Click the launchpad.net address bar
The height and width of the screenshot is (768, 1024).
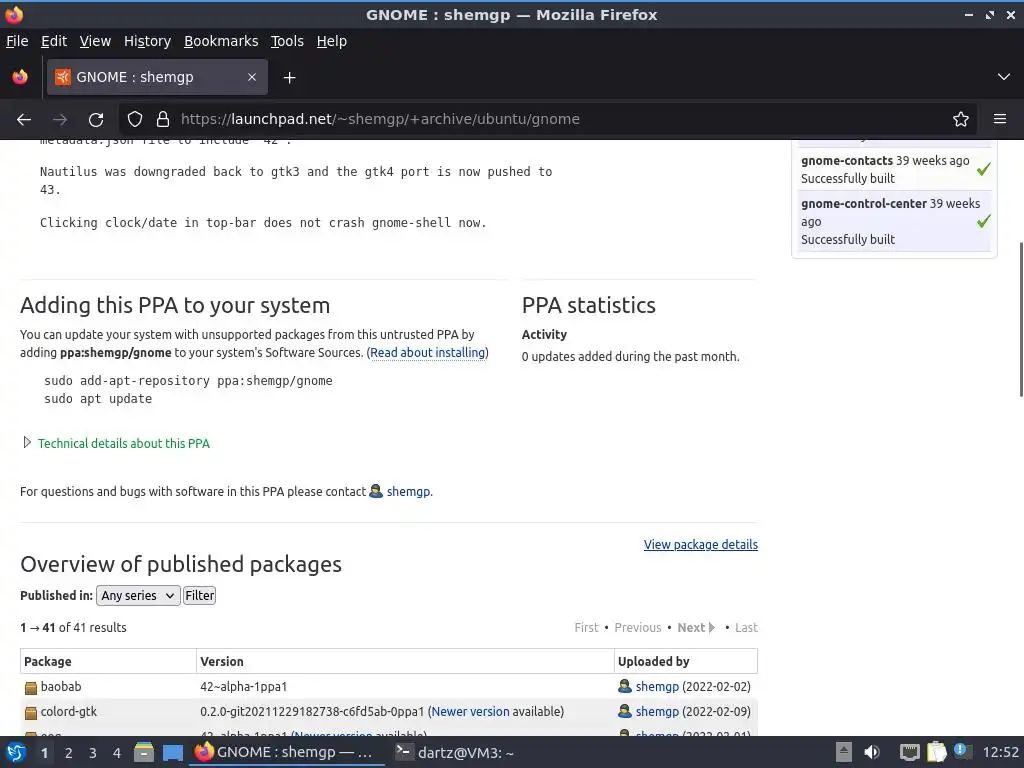549,119
